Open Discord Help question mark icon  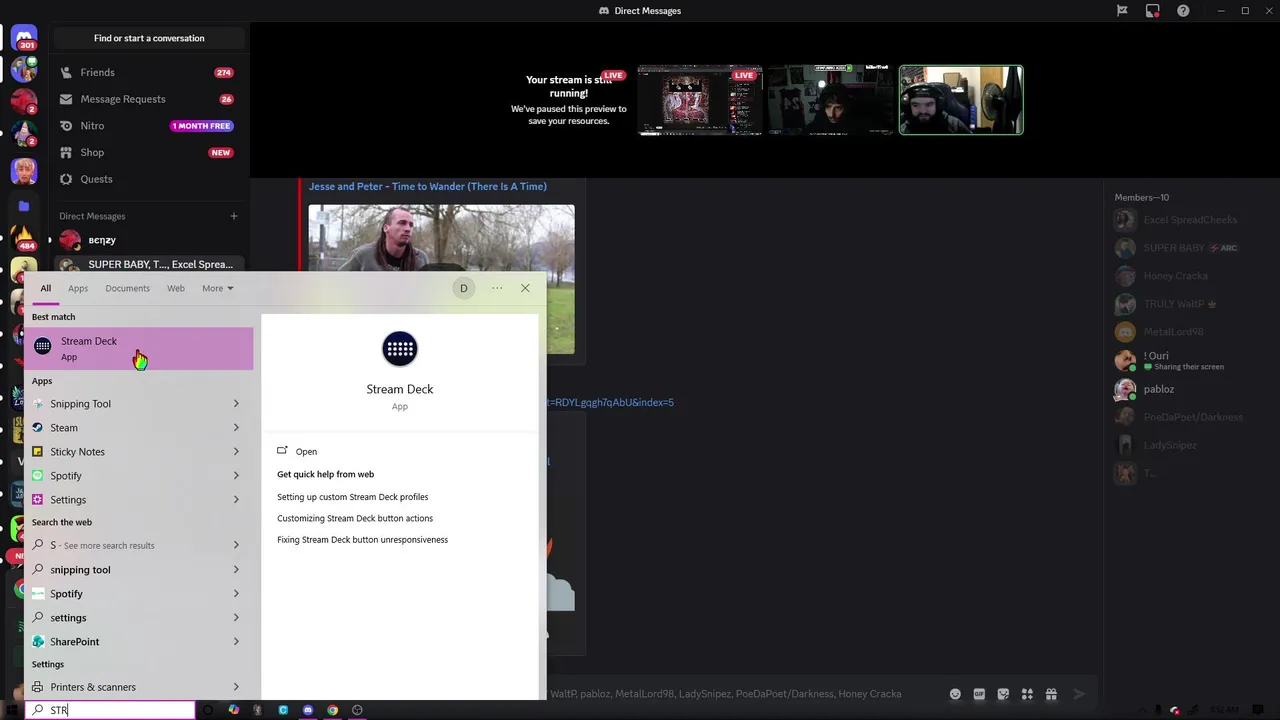(x=1183, y=11)
